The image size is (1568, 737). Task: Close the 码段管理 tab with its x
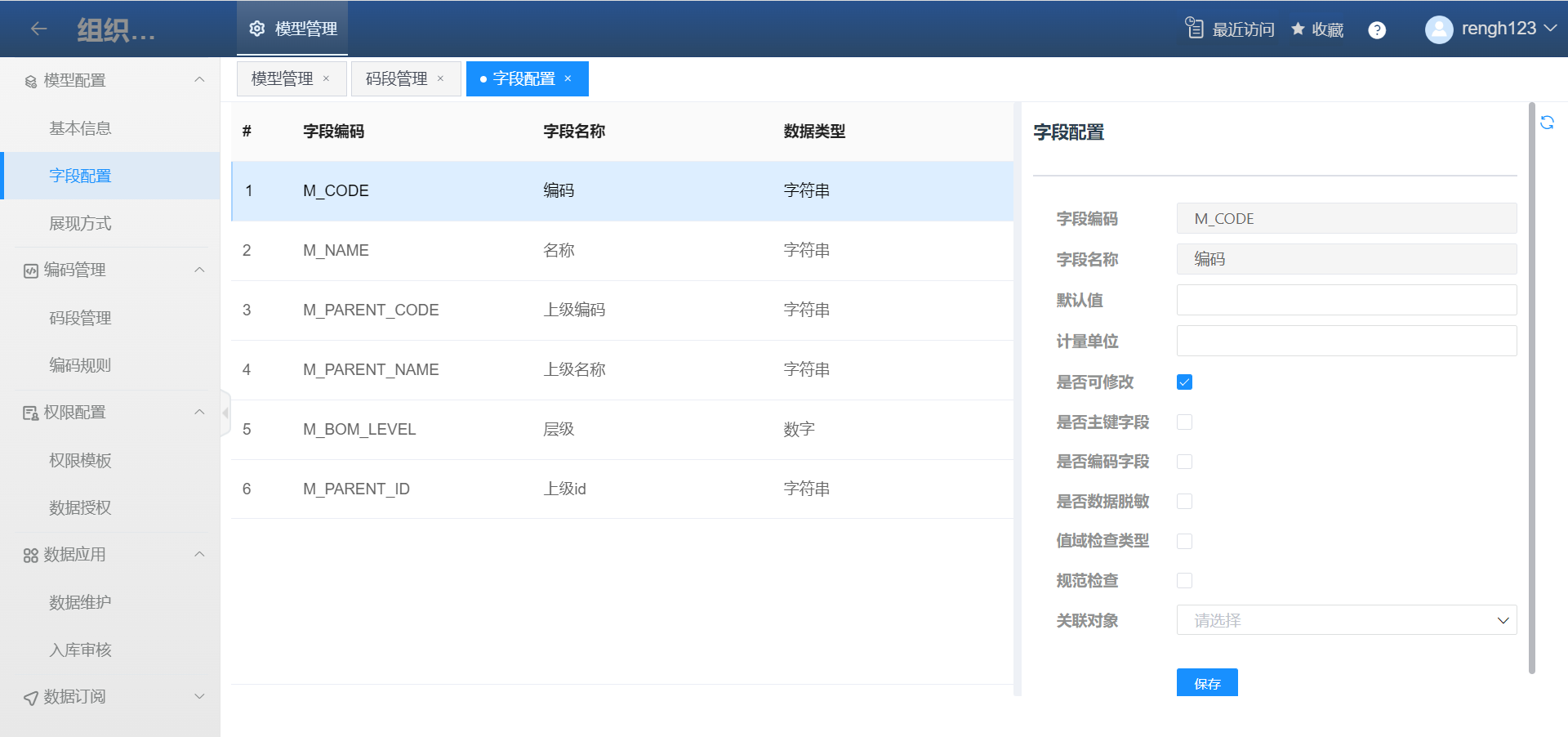441,78
